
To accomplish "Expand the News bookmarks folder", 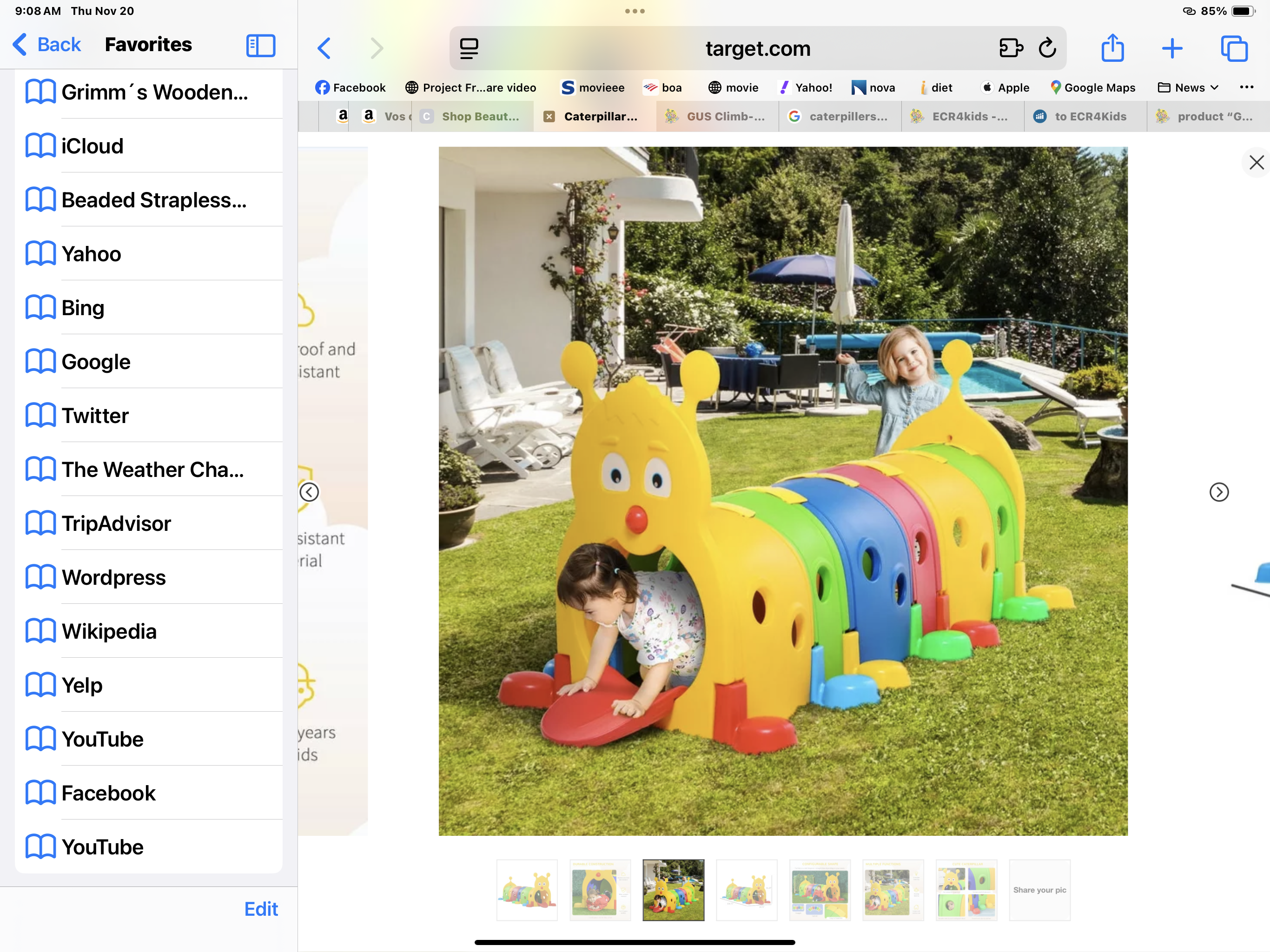I will [1189, 88].
